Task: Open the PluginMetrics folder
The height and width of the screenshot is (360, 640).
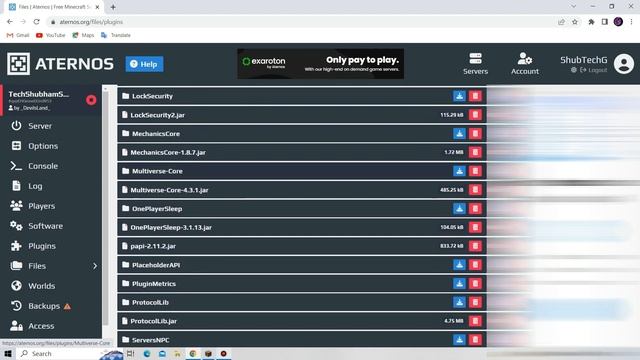Action: tap(154, 284)
